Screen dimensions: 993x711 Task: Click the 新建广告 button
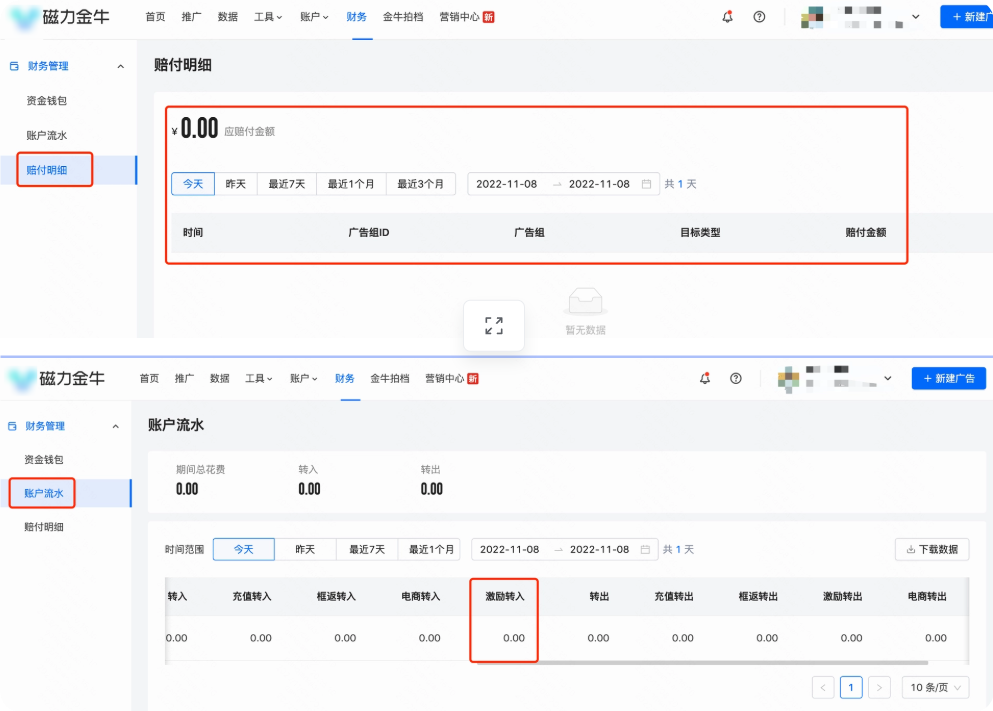pyautogui.click(x=948, y=378)
